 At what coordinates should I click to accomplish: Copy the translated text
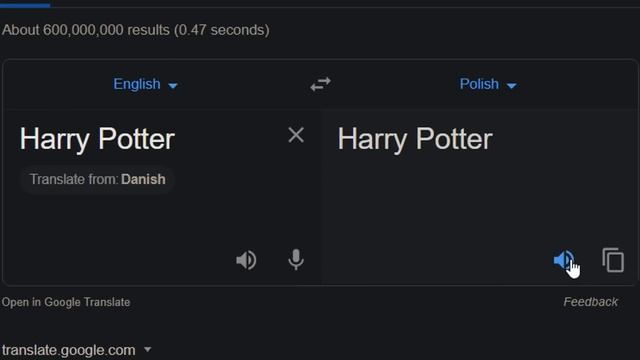pos(613,260)
